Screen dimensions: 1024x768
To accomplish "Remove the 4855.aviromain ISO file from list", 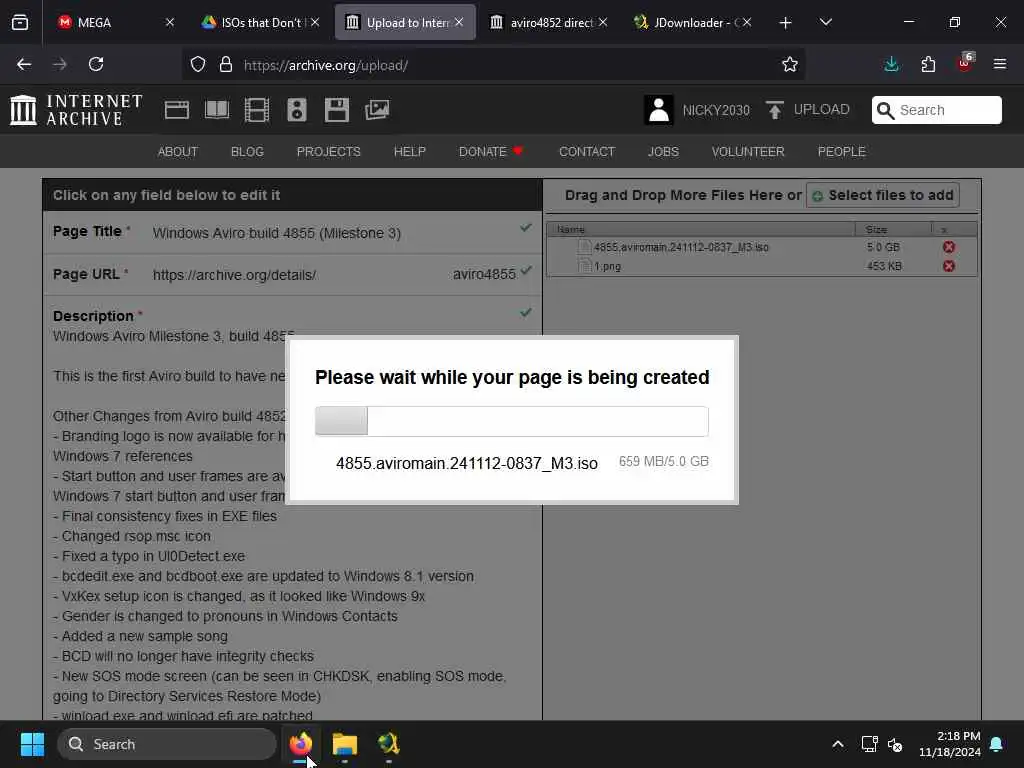I will click(949, 247).
